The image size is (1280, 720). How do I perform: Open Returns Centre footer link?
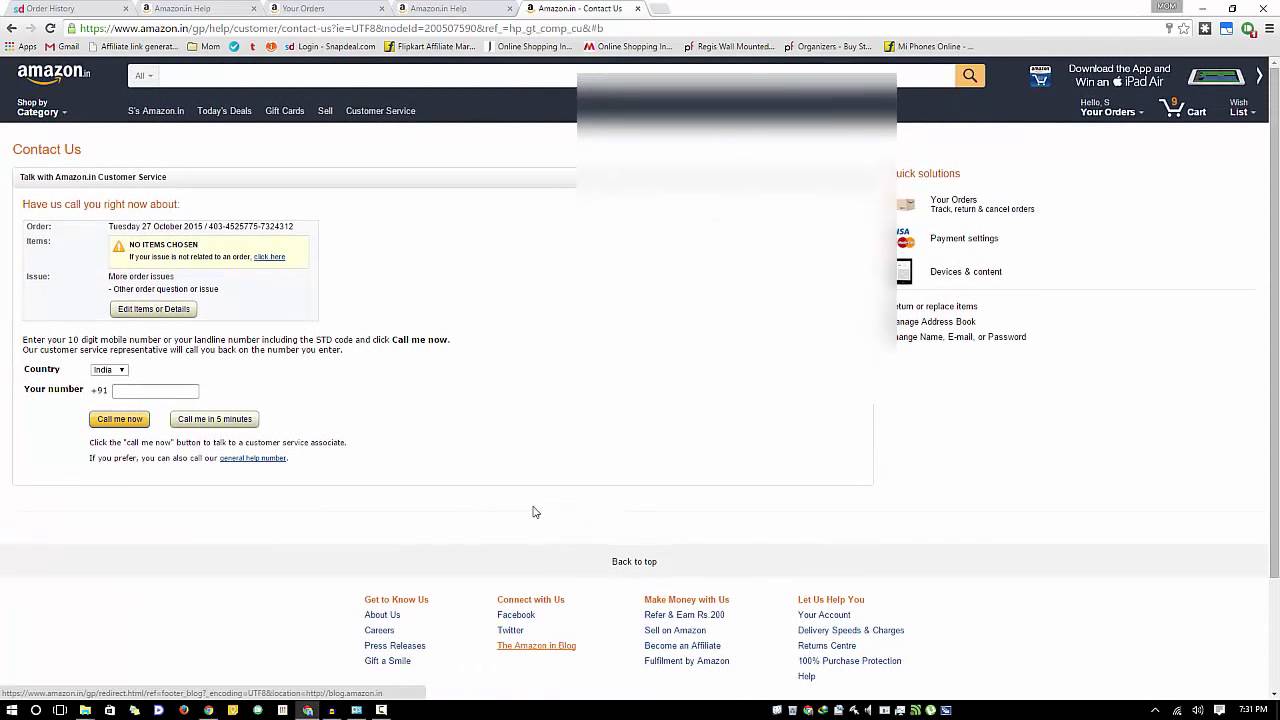pos(827,646)
